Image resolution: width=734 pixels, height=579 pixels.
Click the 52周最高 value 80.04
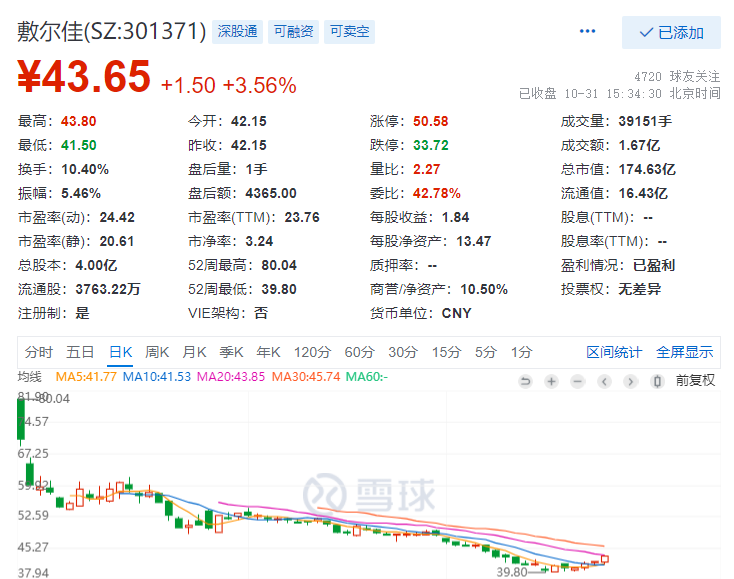pyautogui.click(x=279, y=265)
